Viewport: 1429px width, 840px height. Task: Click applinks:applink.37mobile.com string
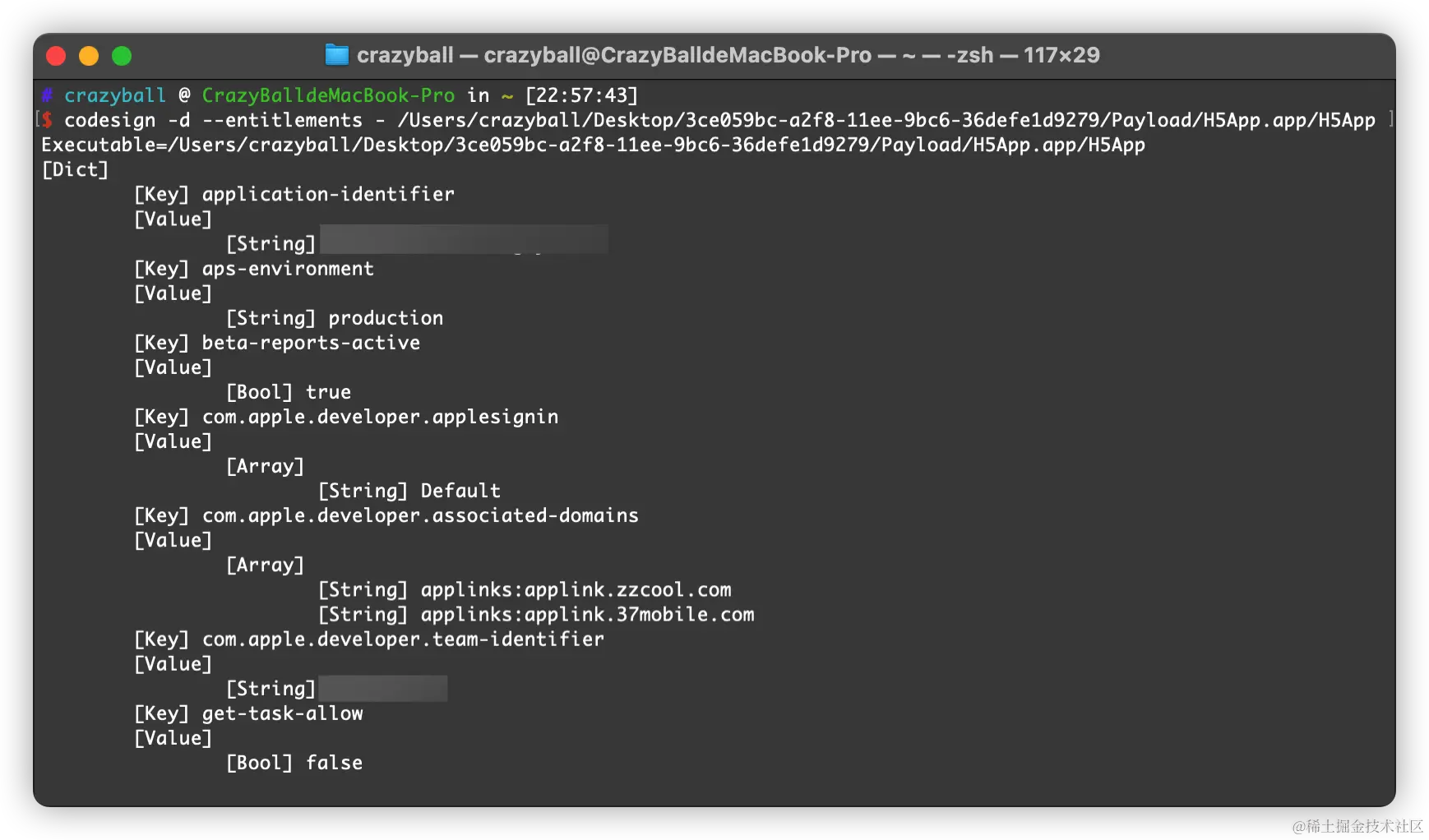tap(587, 614)
